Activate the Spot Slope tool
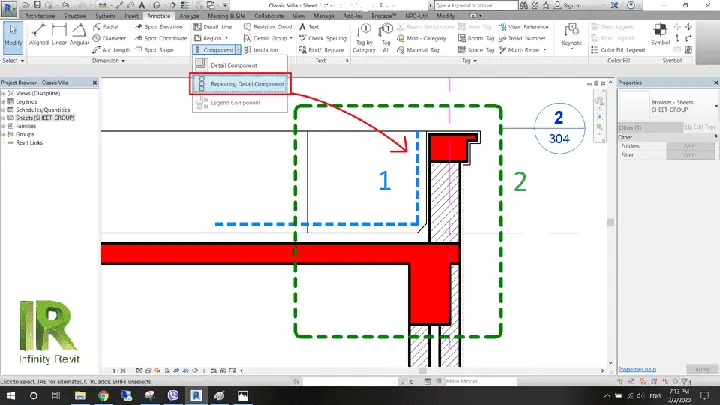The image size is (720, 405). pos(154,50)
